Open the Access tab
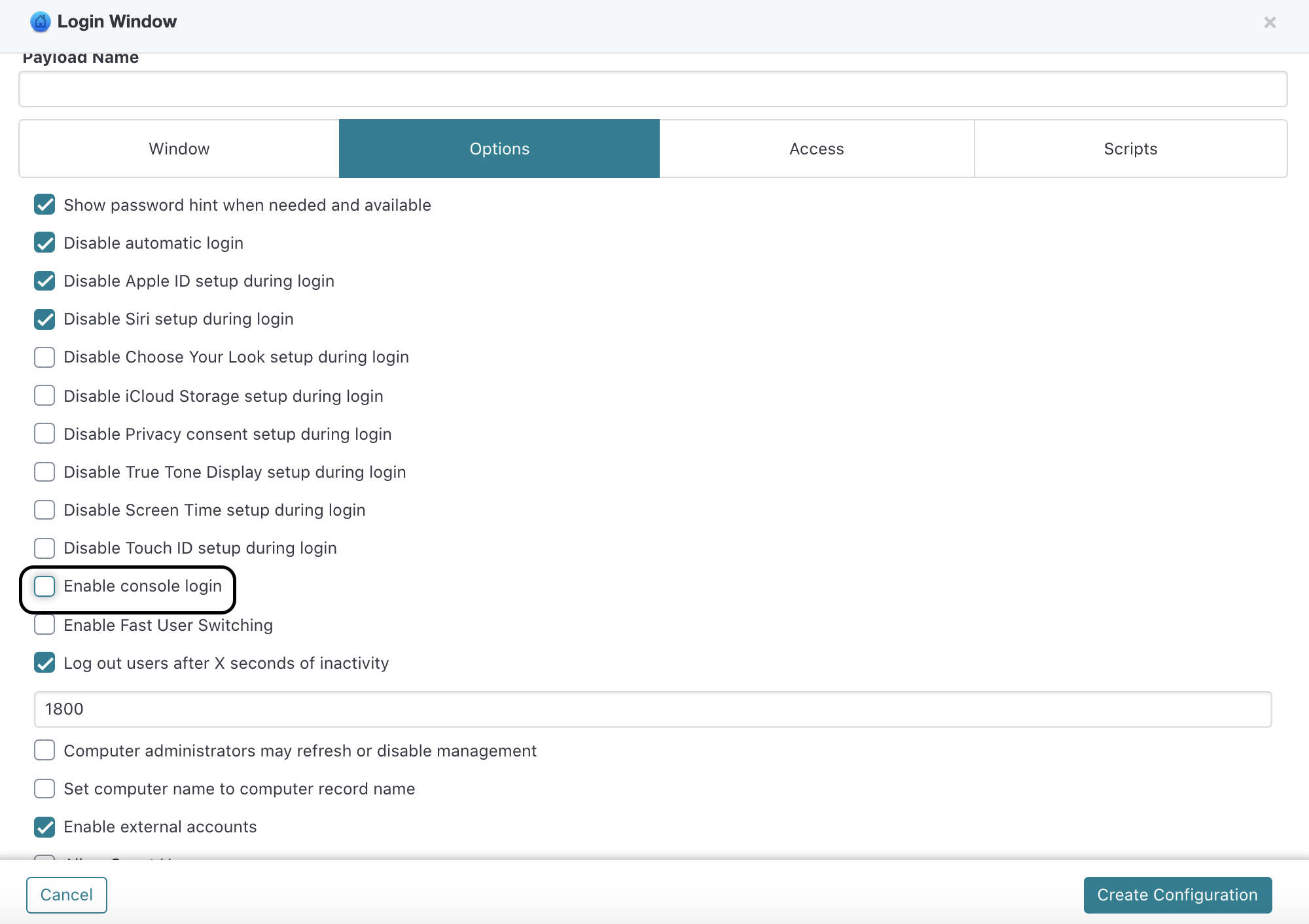 pyautogui.click(x=816, y=149)
